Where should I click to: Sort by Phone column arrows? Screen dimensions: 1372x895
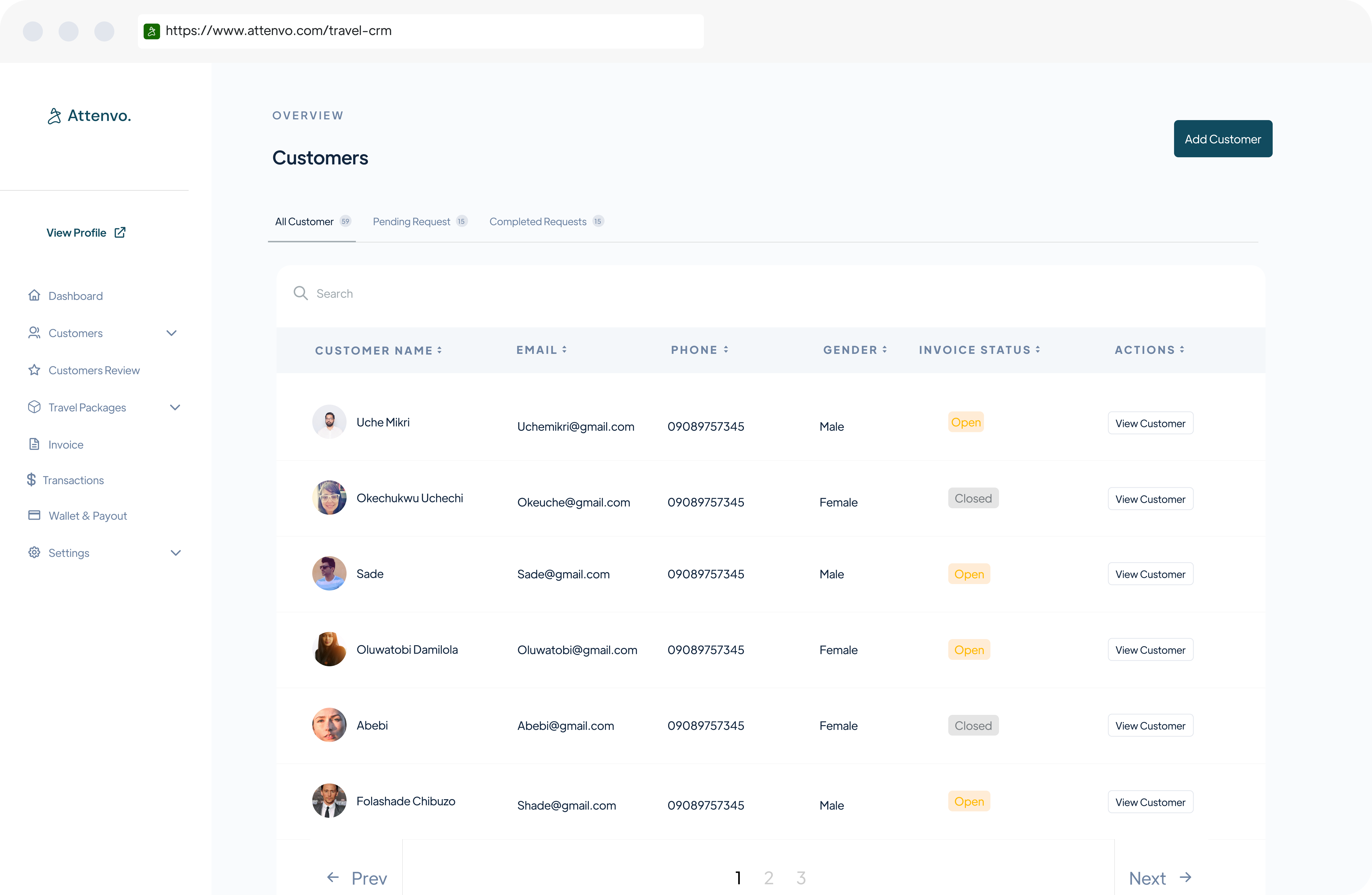726,350
